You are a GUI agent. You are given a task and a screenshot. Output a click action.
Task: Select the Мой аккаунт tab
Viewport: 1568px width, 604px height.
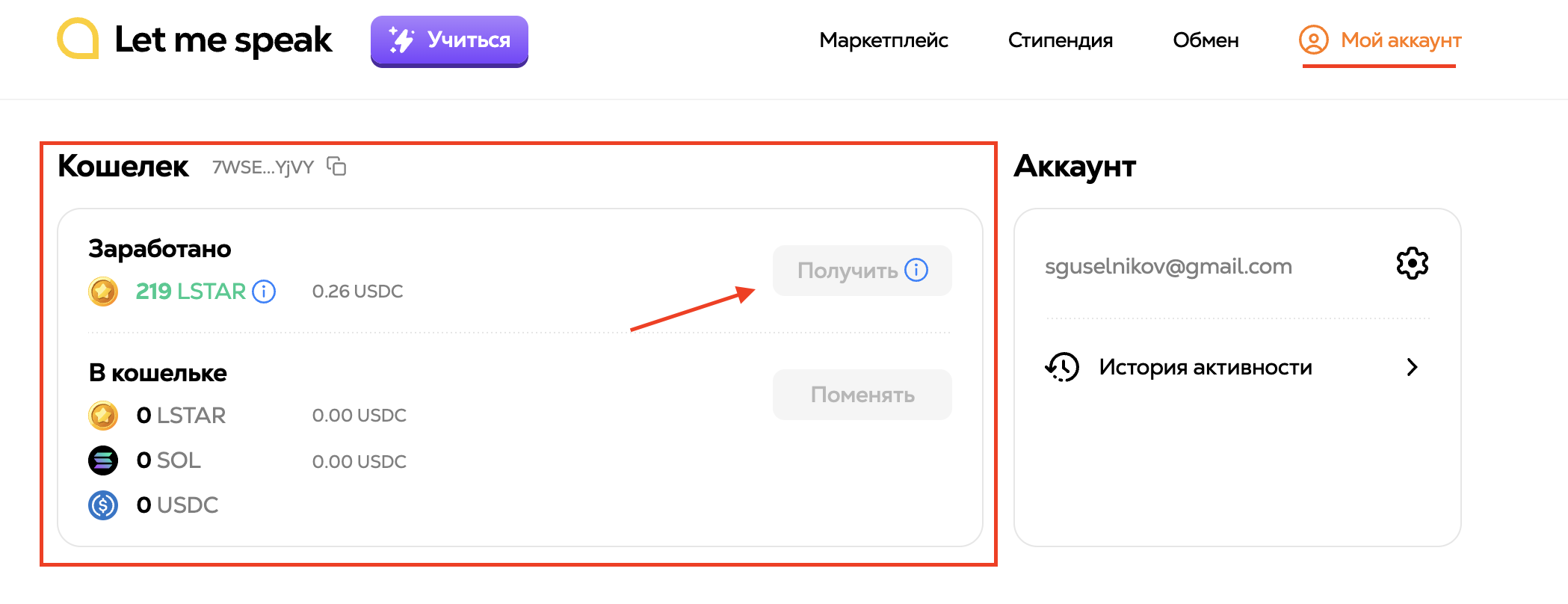(x=1380, y=40)
